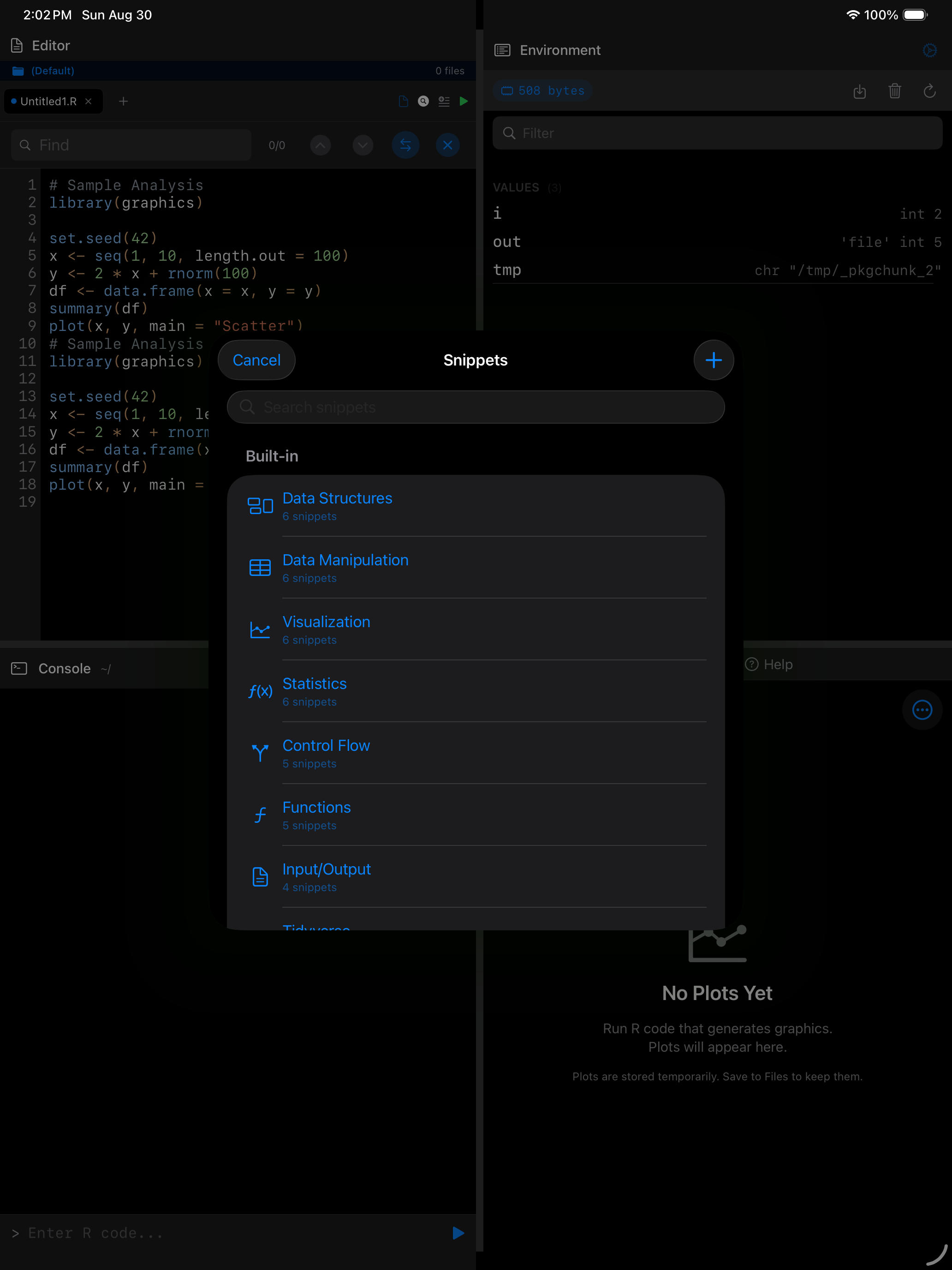Image resolution: width=952 pixels, height=1270 pixels.
Task: Click code line 9 plot call
Action: pyautogui.click(x=176, y=325)
